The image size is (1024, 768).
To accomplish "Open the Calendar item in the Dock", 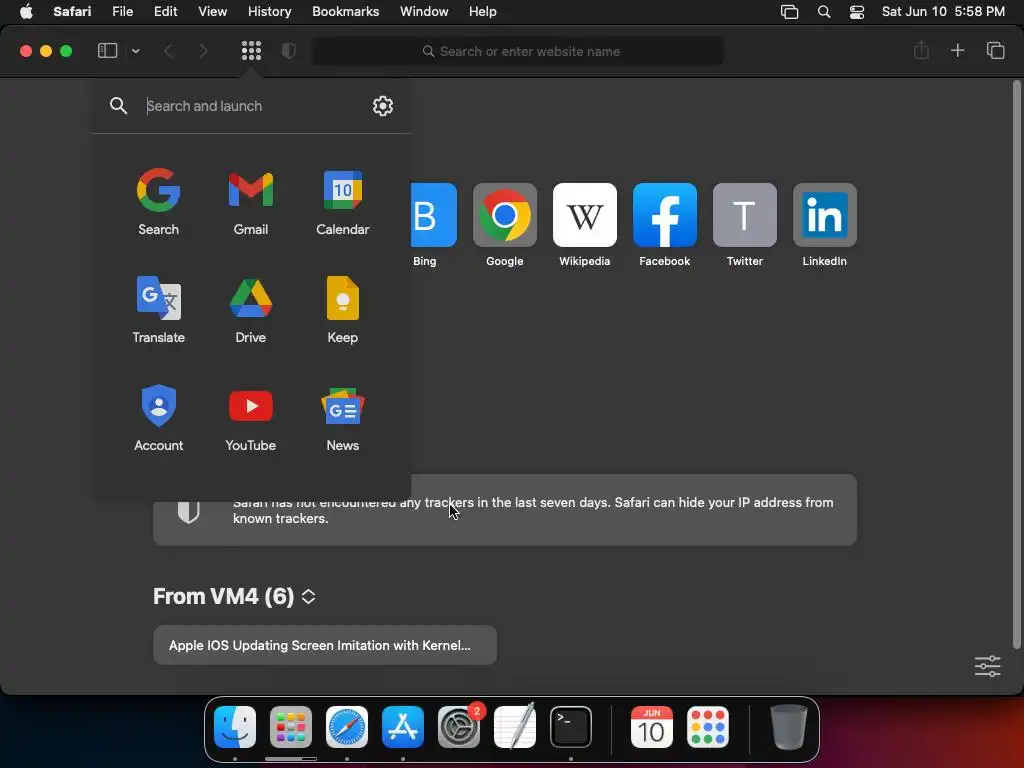I will 652,727.
